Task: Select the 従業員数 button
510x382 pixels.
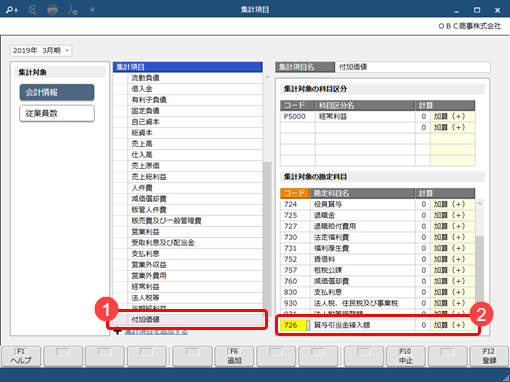Action: tap(57, 113)
